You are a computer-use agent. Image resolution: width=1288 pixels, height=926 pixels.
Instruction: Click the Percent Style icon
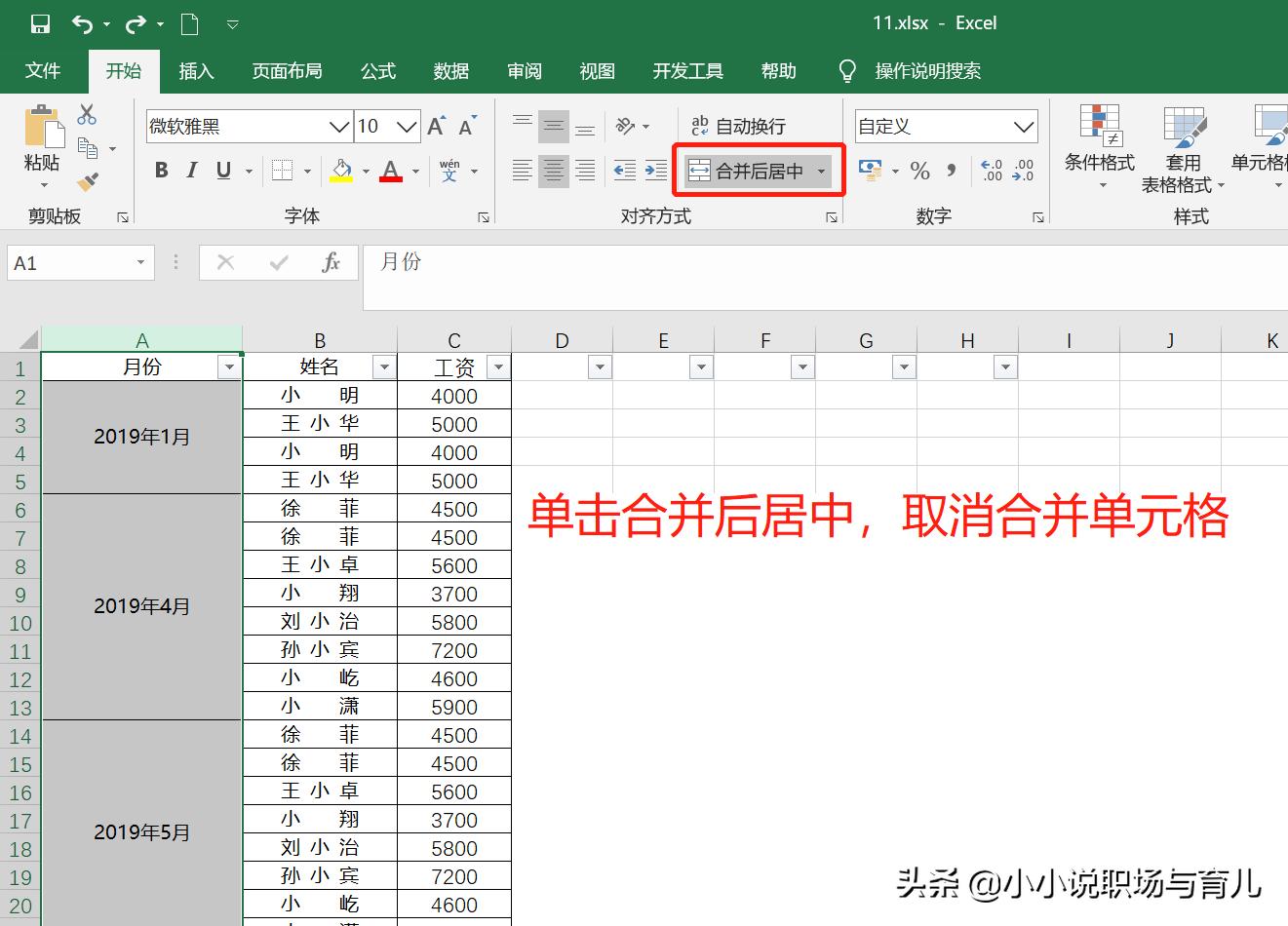point(918,170)
